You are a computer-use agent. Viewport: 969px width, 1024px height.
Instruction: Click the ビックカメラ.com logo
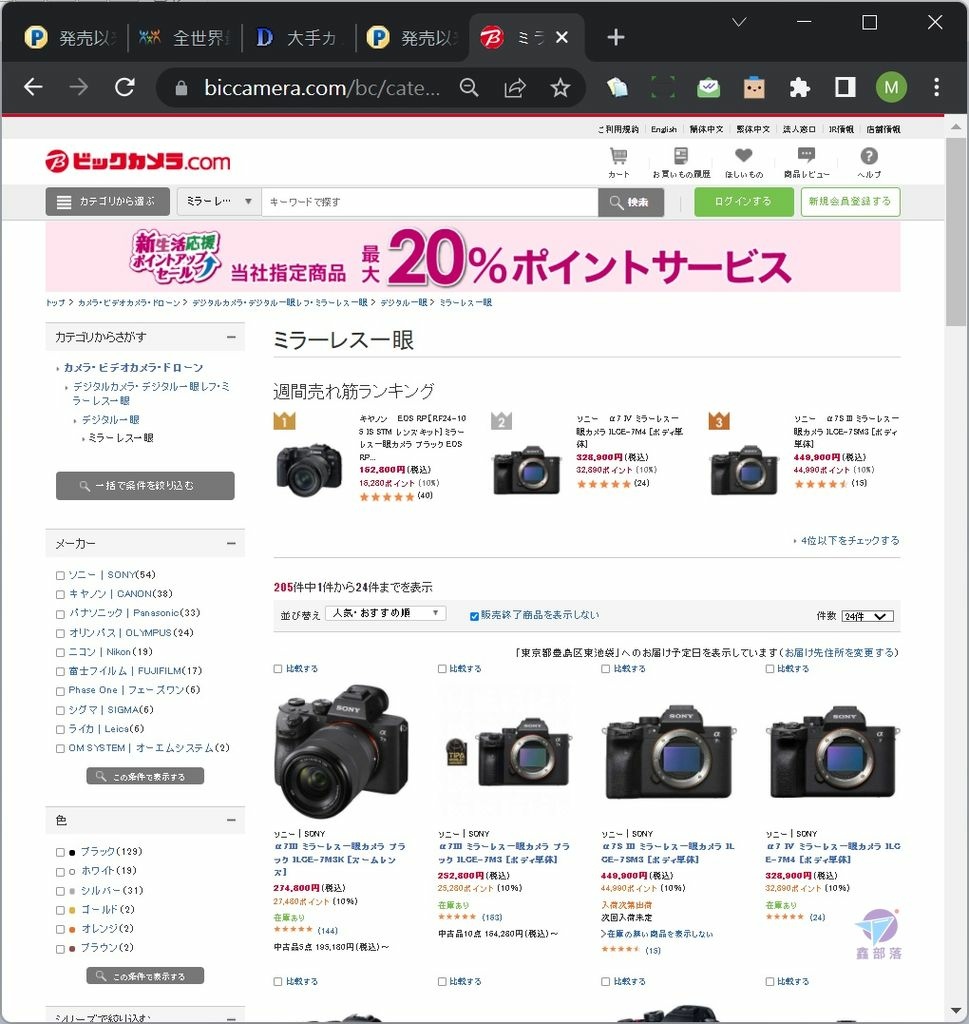coord(138,161)
